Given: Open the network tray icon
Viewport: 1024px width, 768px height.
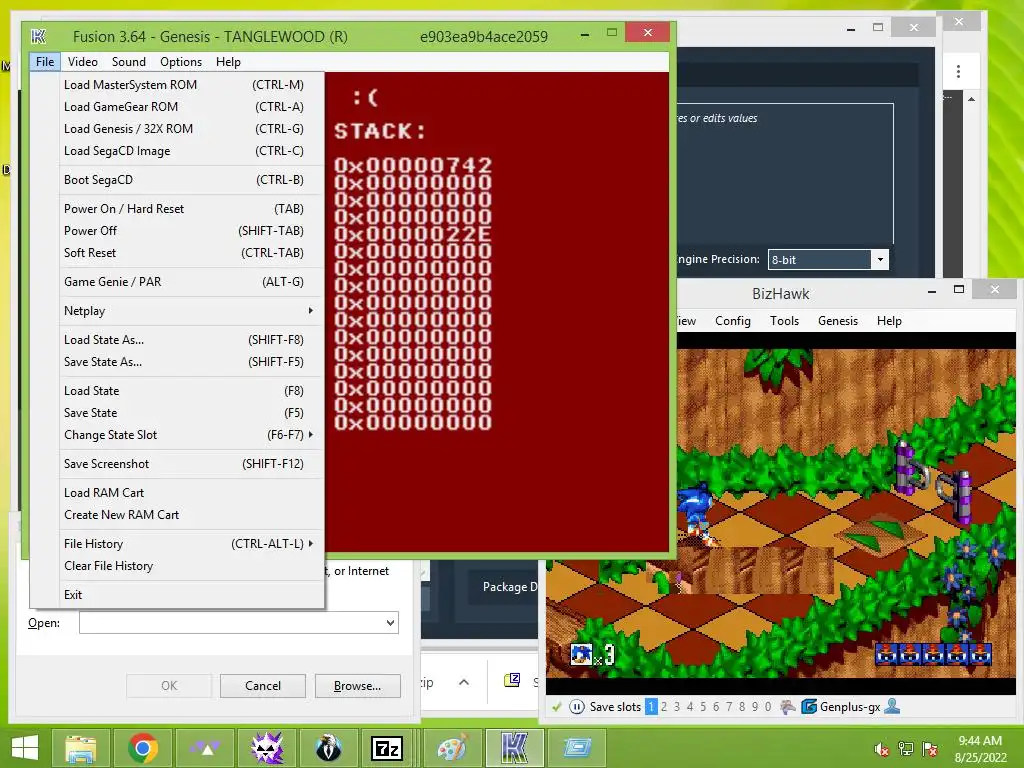Looking at the screenshot, I should click(x=906, y=748).
